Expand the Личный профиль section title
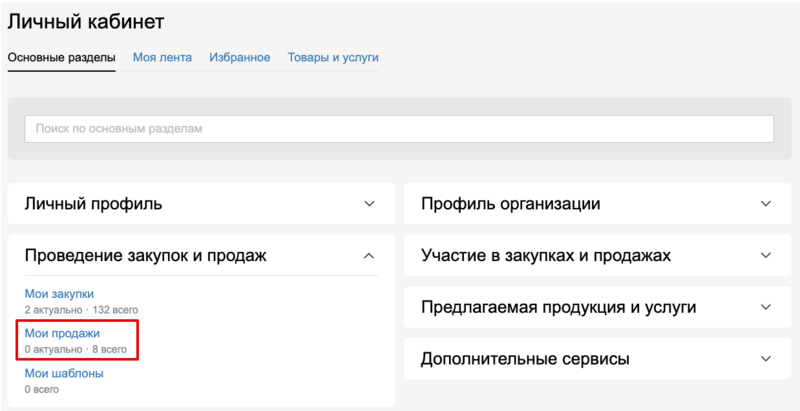This screenshot has width=800, height=411. (x=93, y=204)
